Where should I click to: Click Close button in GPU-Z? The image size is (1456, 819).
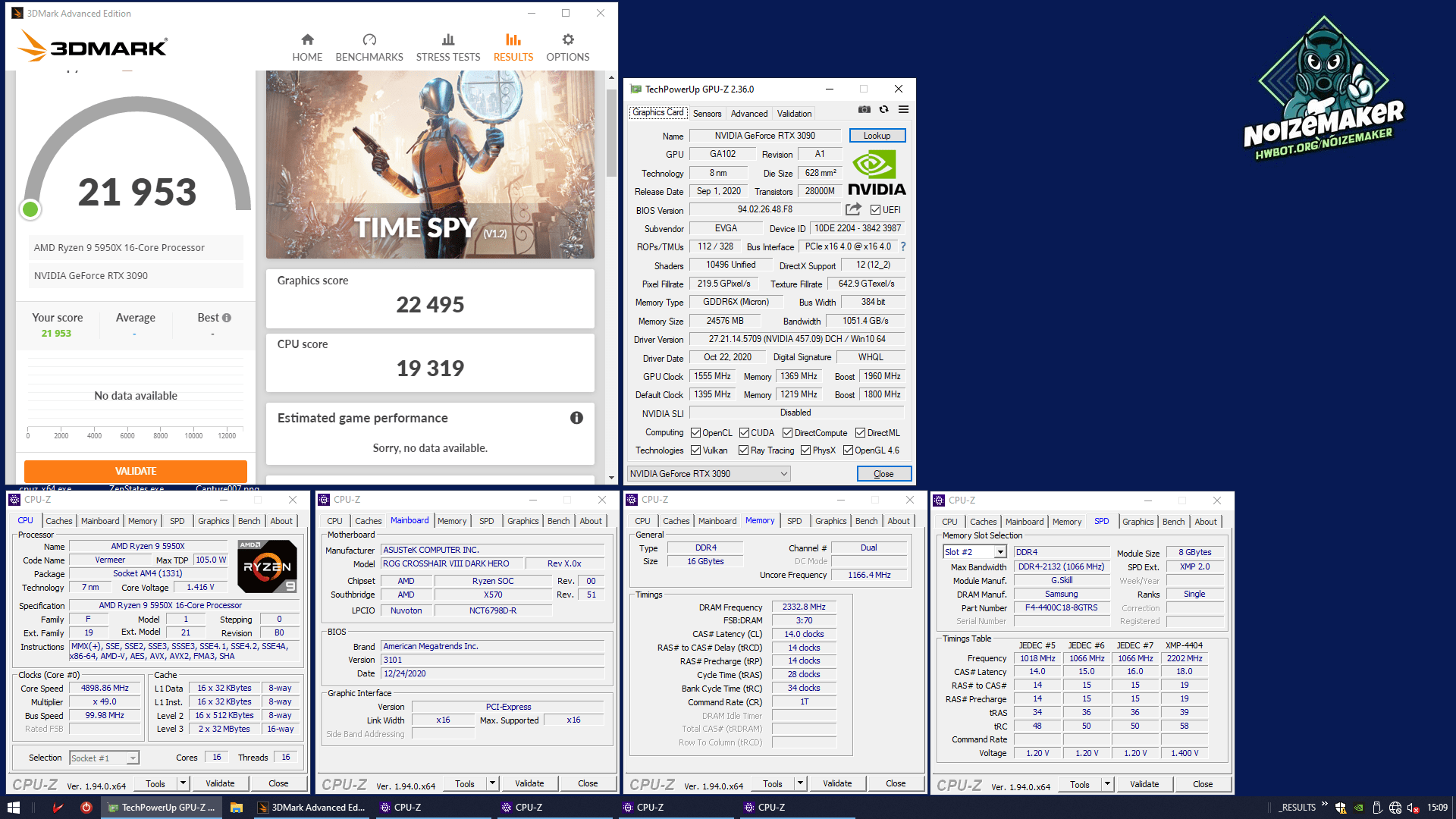click(883, 473)
